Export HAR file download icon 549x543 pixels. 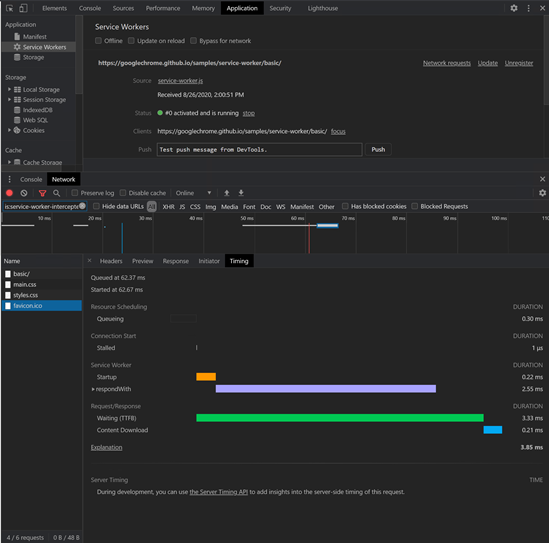point(241,193)
